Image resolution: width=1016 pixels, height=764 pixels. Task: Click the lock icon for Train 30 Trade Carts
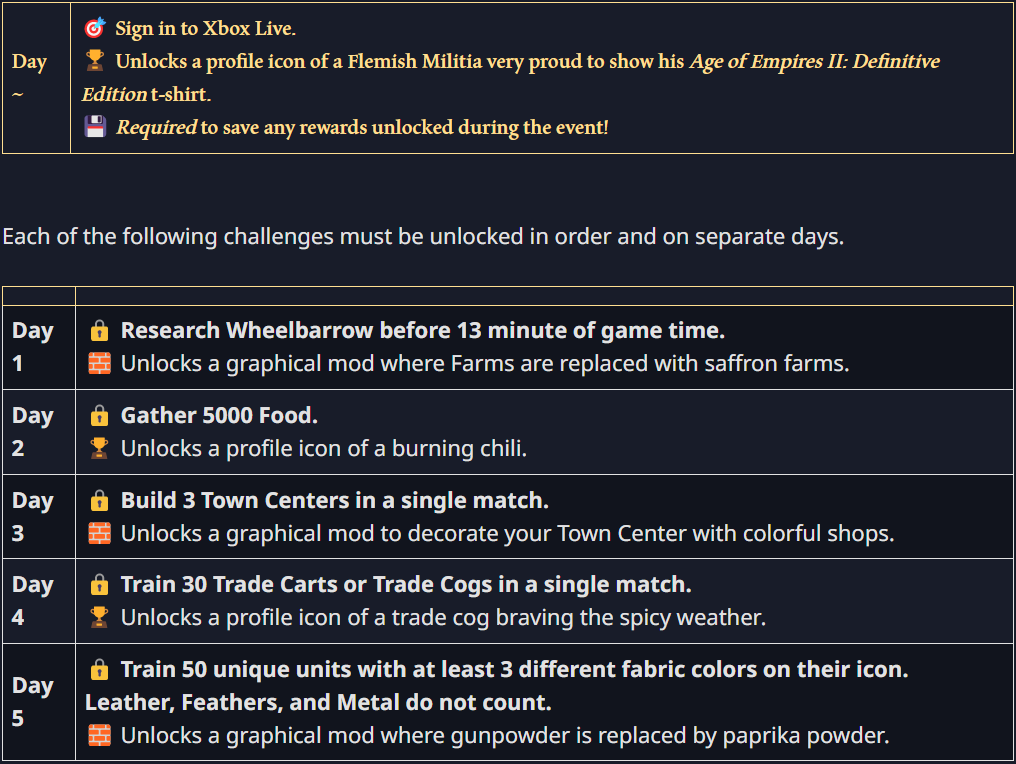click(x=99, y=585)
